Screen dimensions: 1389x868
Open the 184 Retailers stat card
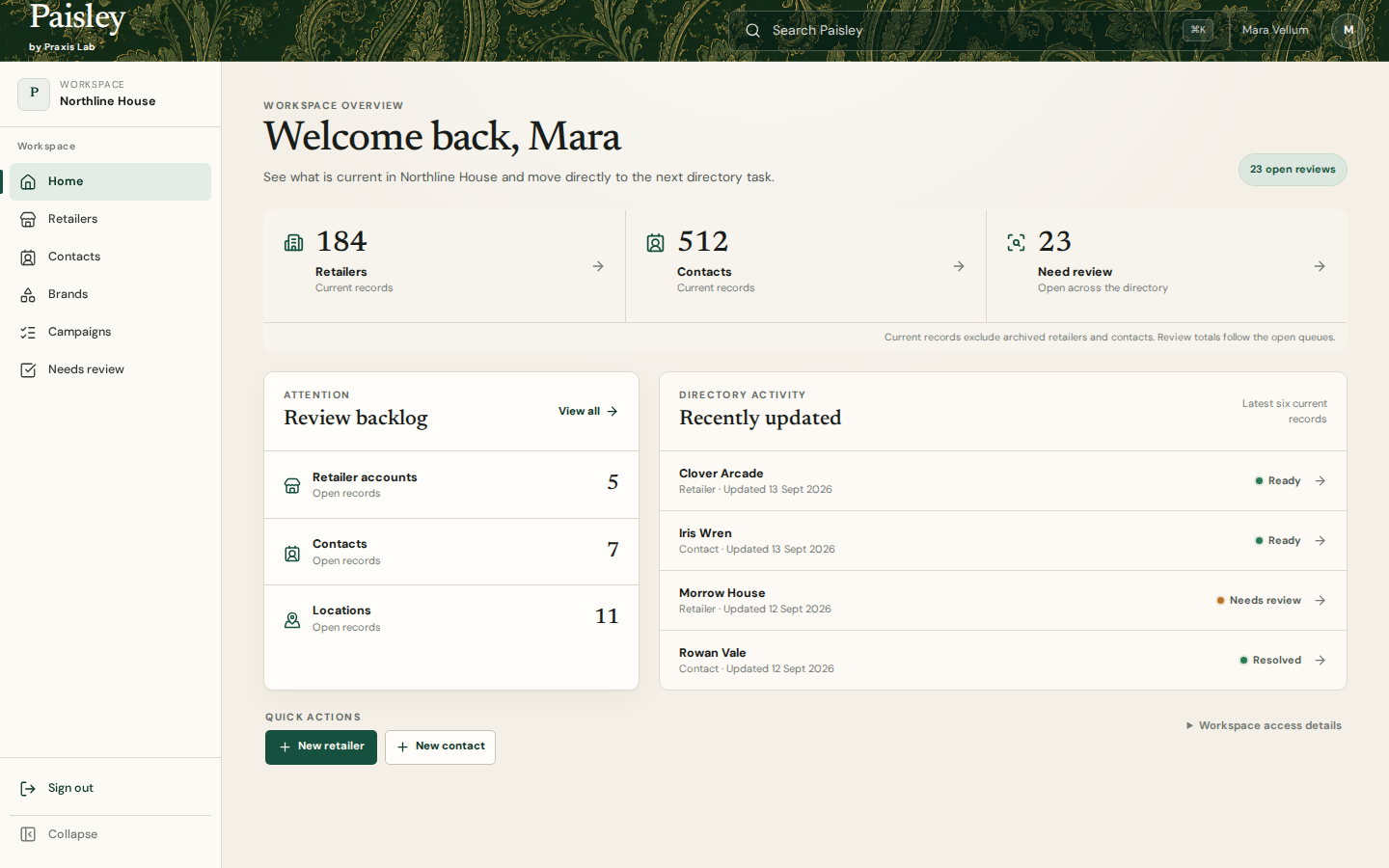click(x=445, y=266)
